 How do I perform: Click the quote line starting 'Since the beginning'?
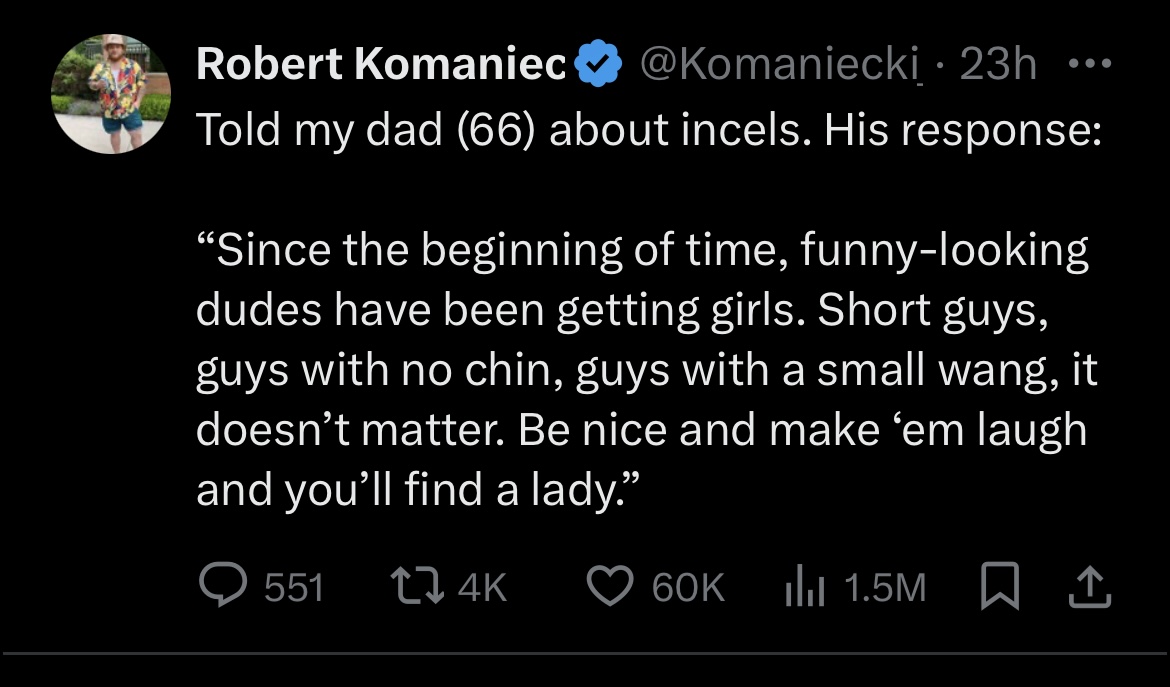(641, 250)
